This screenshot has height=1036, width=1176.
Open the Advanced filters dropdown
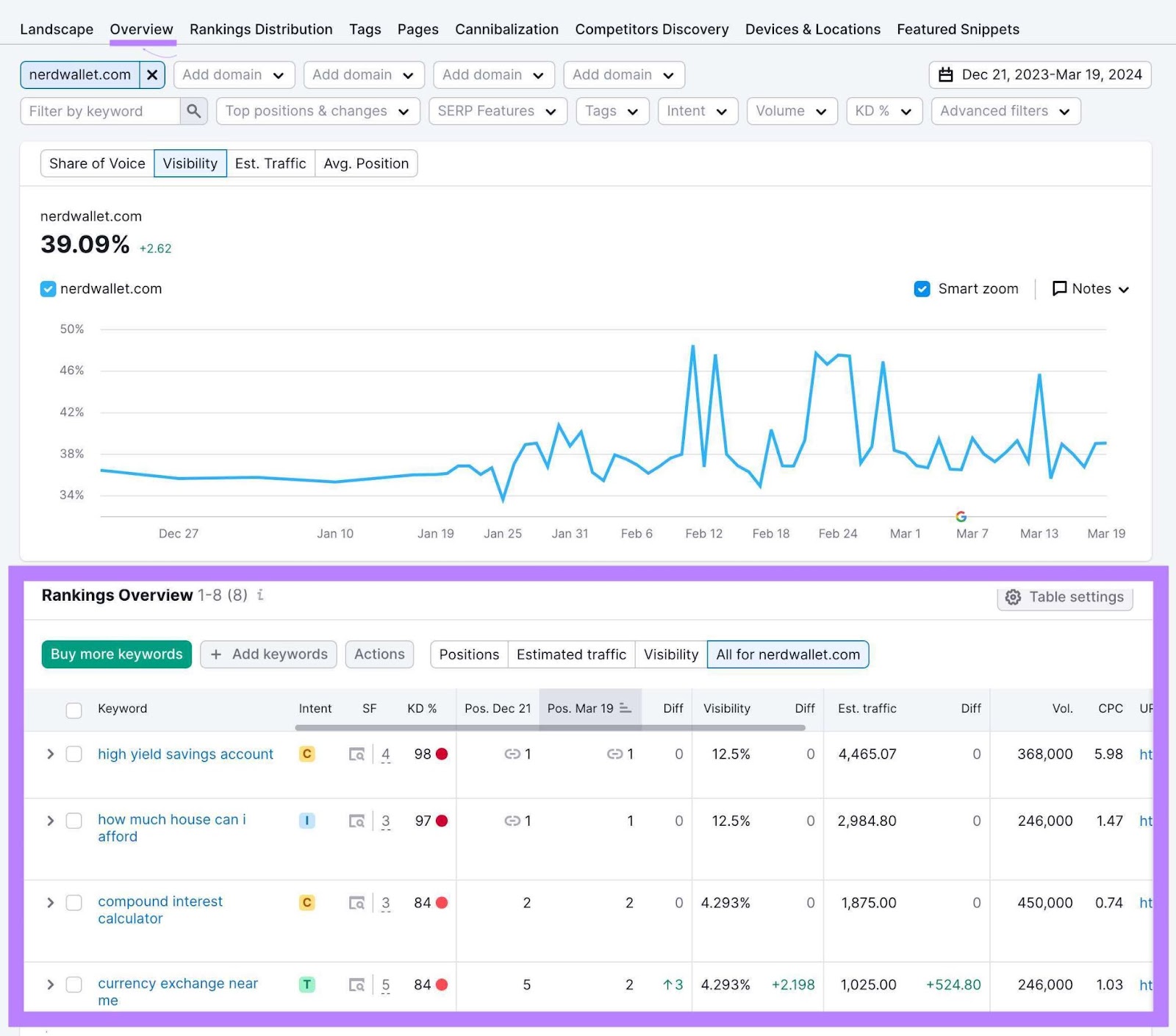[1005, 111]
